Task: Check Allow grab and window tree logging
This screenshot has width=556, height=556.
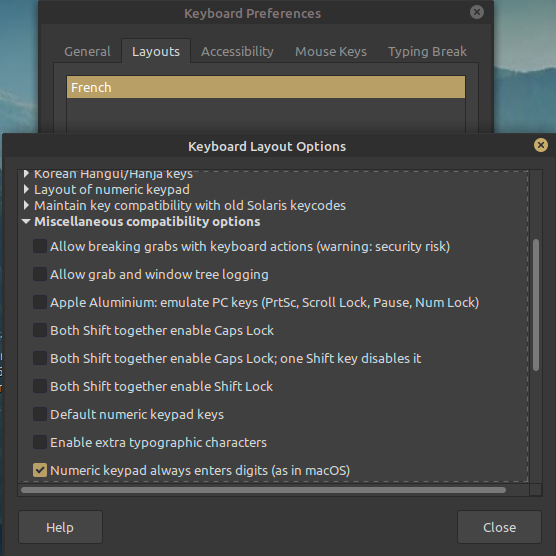Action: (x=40, y=274)
